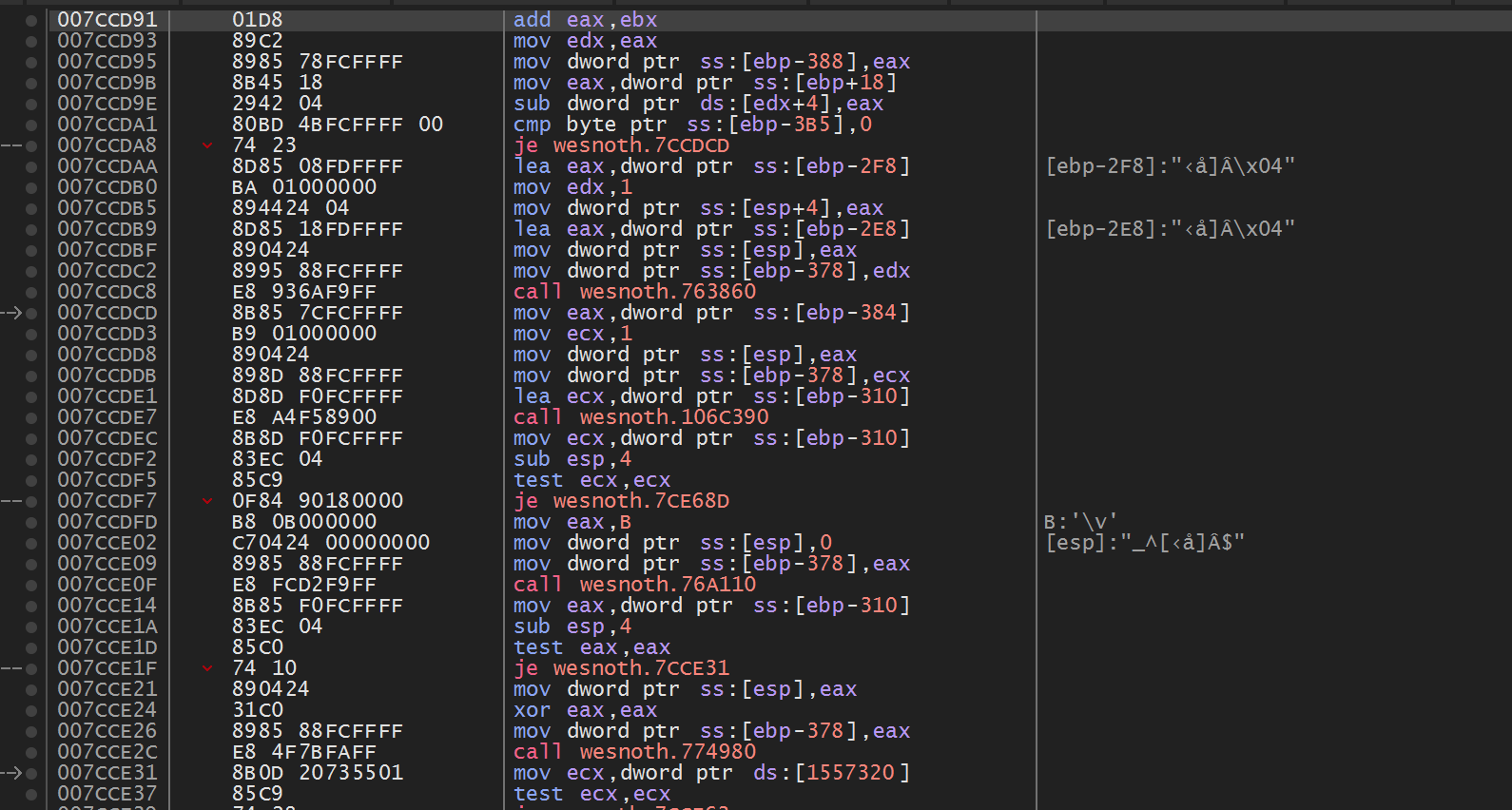The height and width of the screenshot is (810, 1512).
Task: Click the bytes E8 FCD2F9FF
Action: (304, 585)
